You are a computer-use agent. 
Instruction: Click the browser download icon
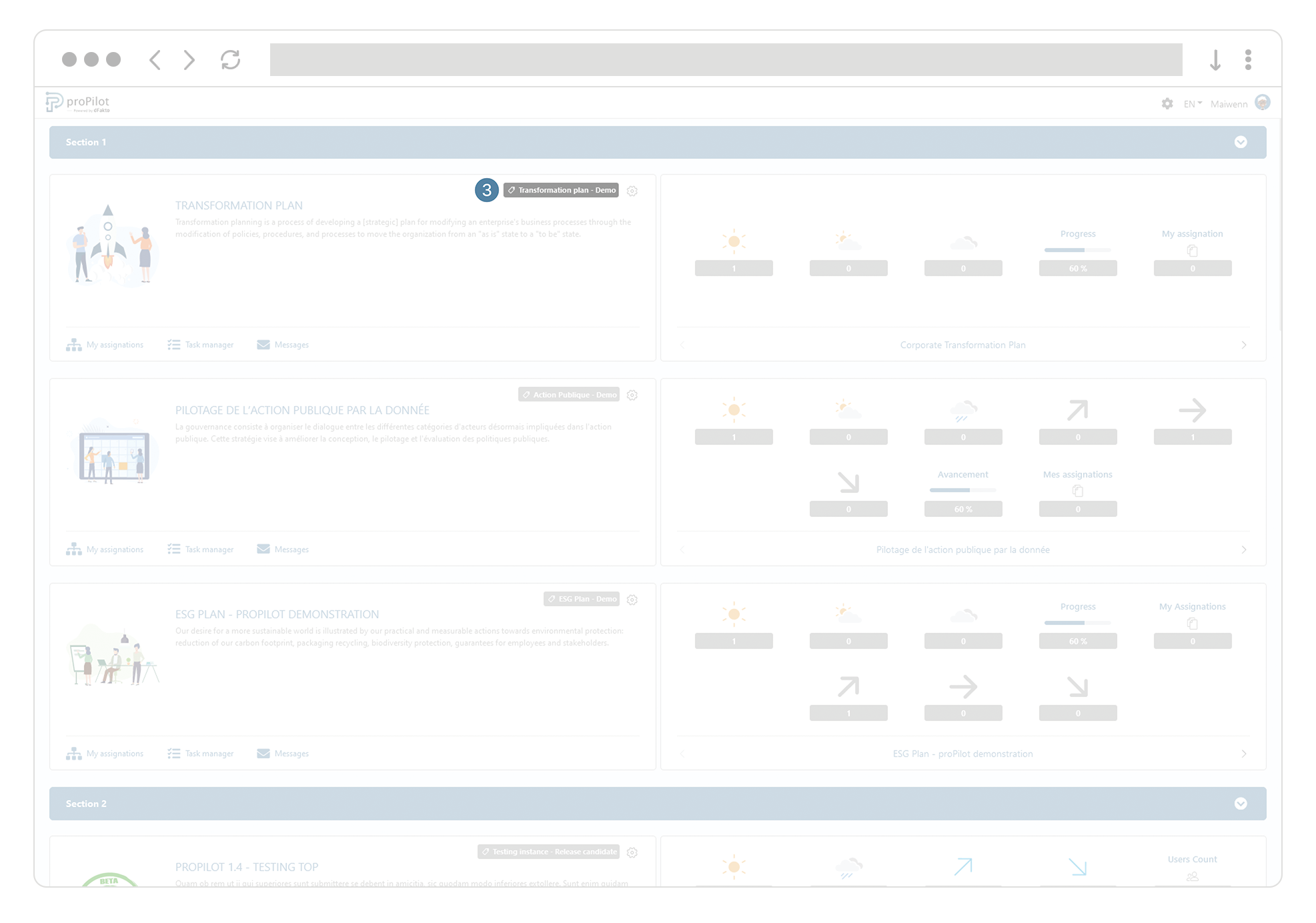tap(1215, 60)
